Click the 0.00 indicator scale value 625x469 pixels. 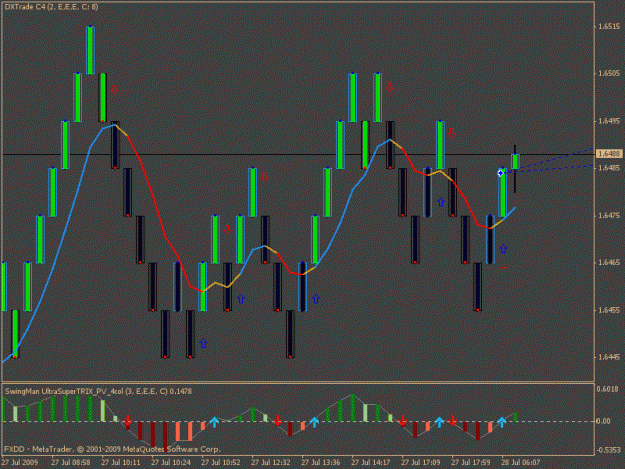(x=604, y=421)
